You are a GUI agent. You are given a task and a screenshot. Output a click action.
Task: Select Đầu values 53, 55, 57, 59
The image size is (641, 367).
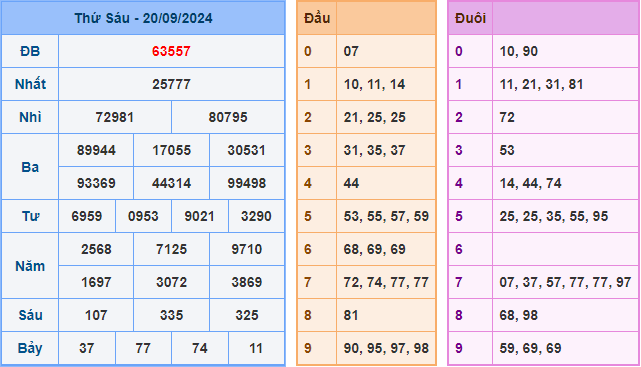[x=386, y=216]
